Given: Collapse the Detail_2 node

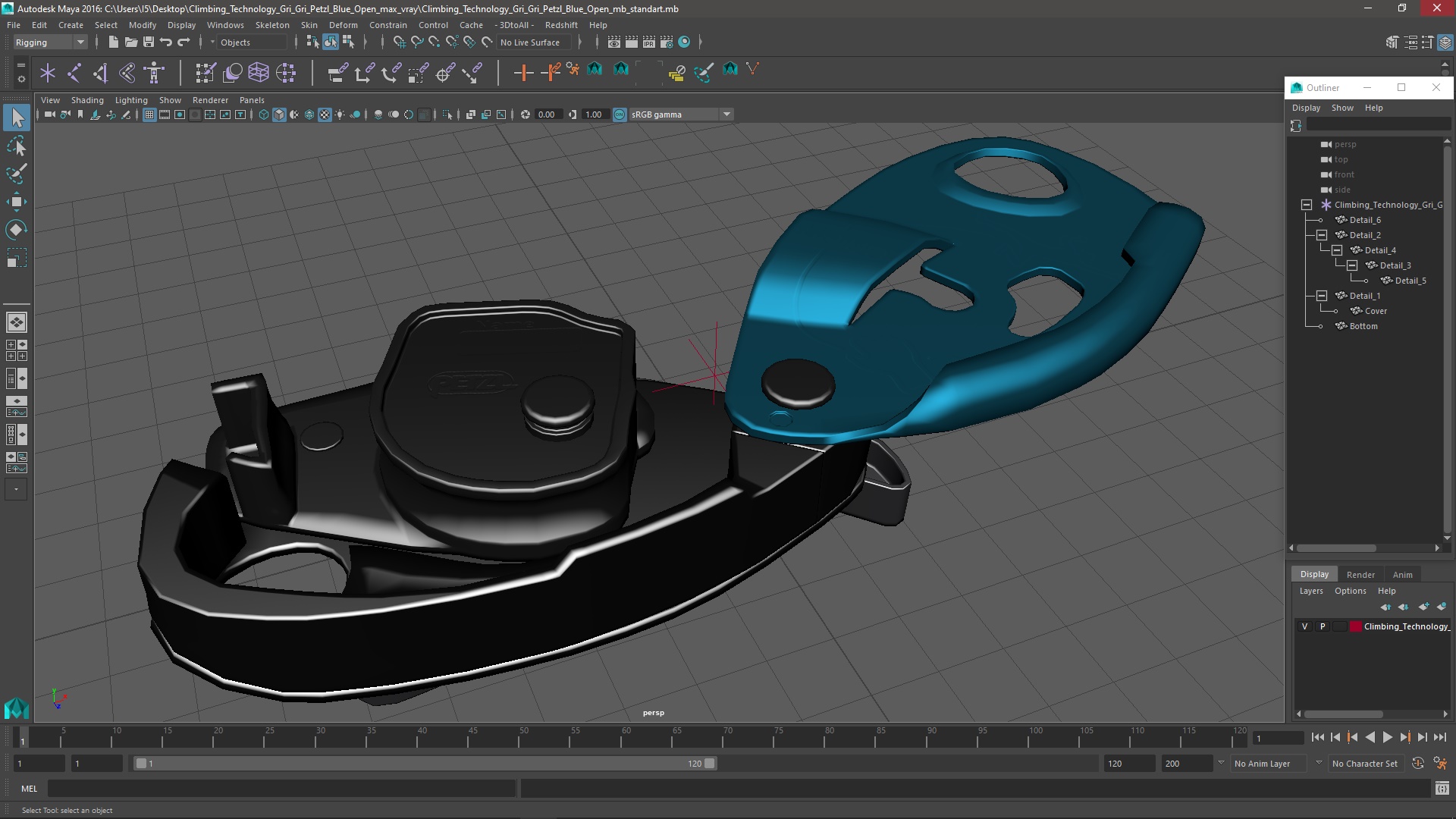Looking at the screenshot, I should [1322, 235].
